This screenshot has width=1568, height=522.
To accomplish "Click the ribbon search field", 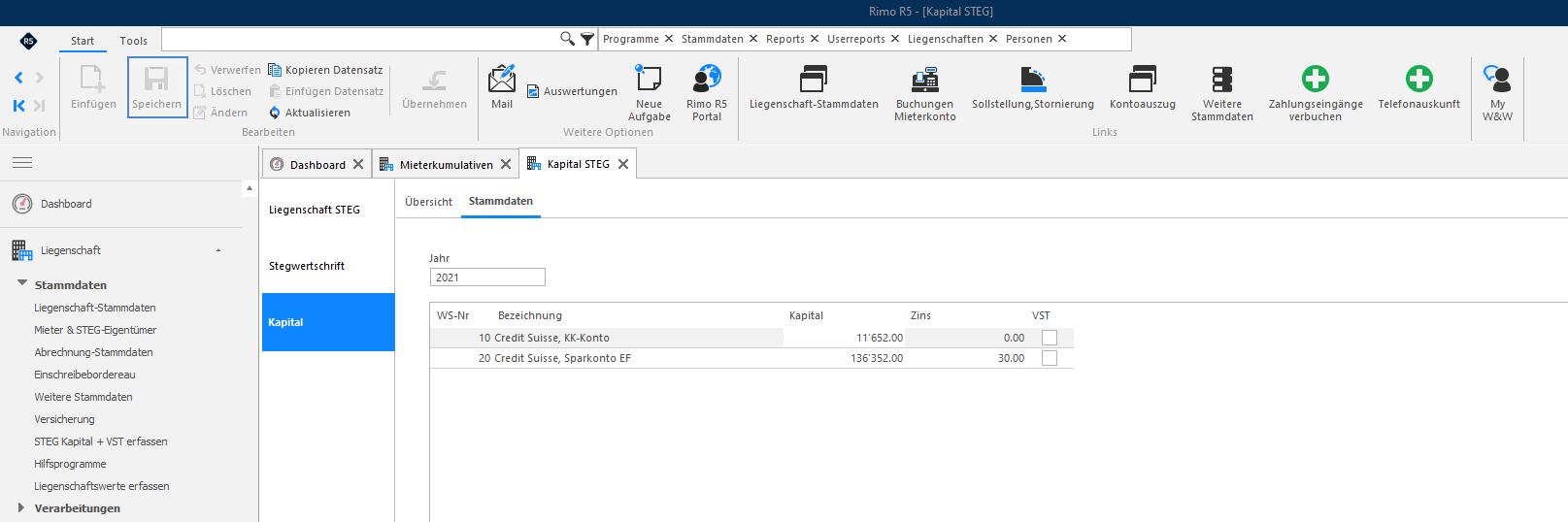I will (x=359, y=39).
